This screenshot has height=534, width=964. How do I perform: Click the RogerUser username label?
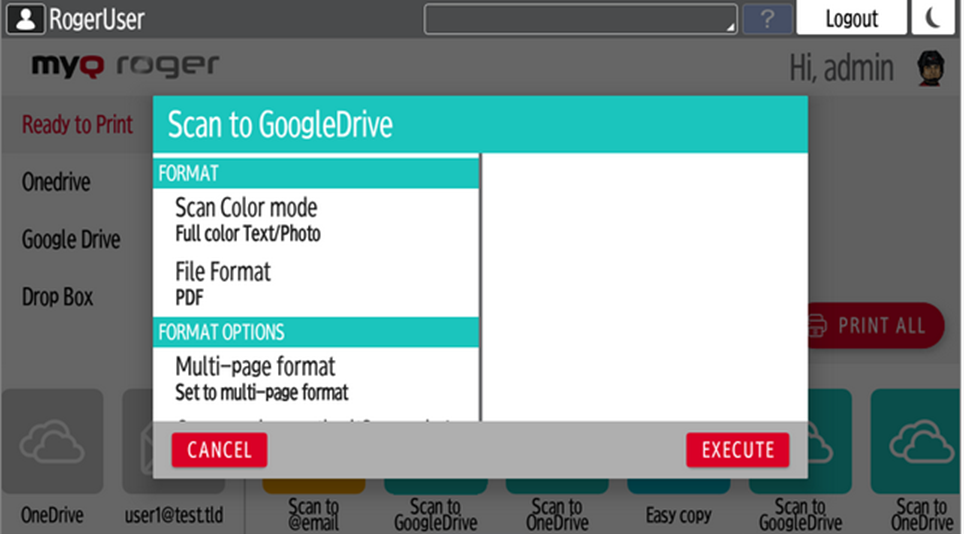tap(97, 19)
